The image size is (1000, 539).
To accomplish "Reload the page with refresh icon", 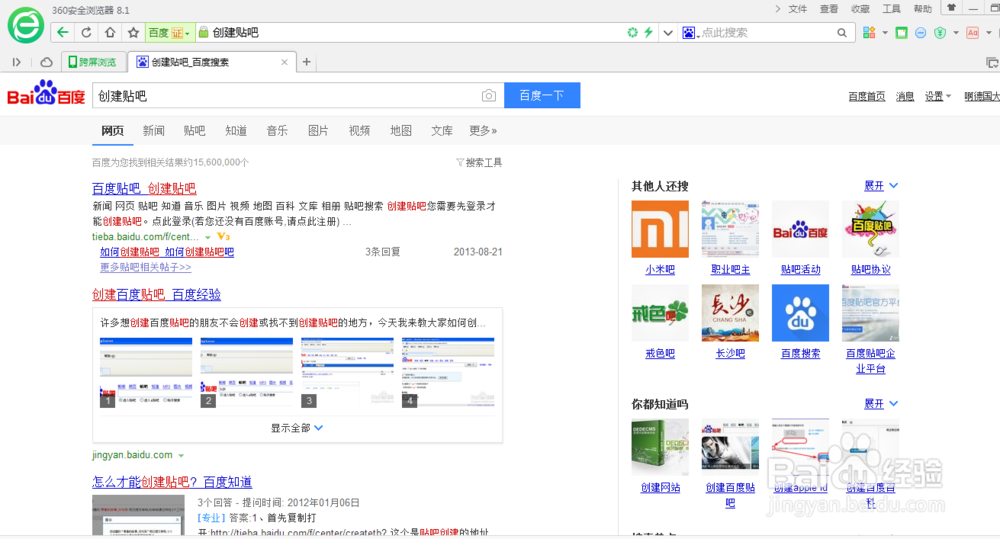I will [x=86, y=33].
